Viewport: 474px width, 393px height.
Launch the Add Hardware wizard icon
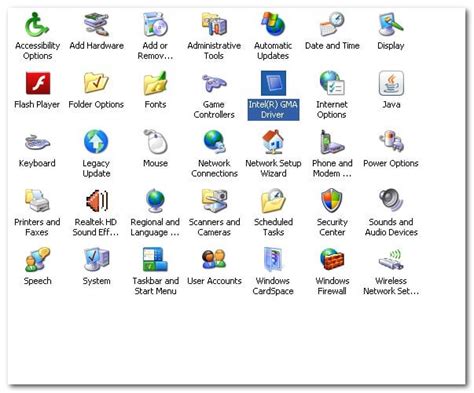pos(96,24)
